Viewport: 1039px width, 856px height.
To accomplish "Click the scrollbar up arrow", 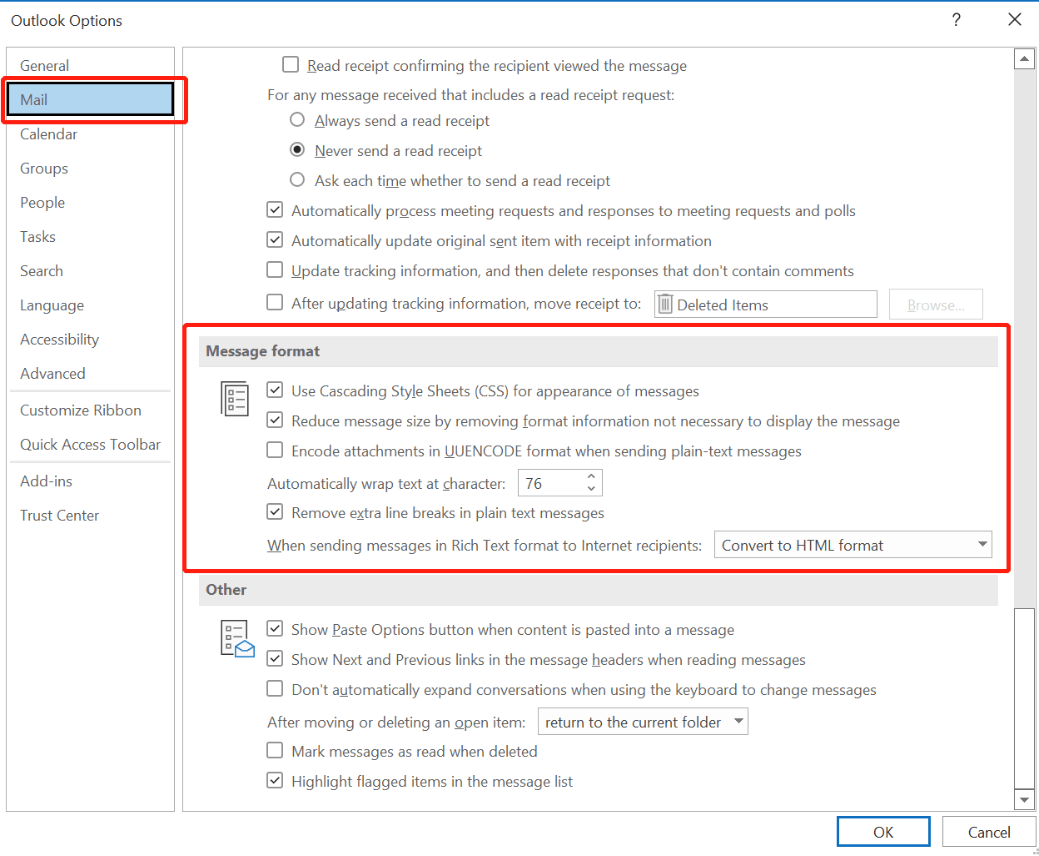I will (1024, 59).
